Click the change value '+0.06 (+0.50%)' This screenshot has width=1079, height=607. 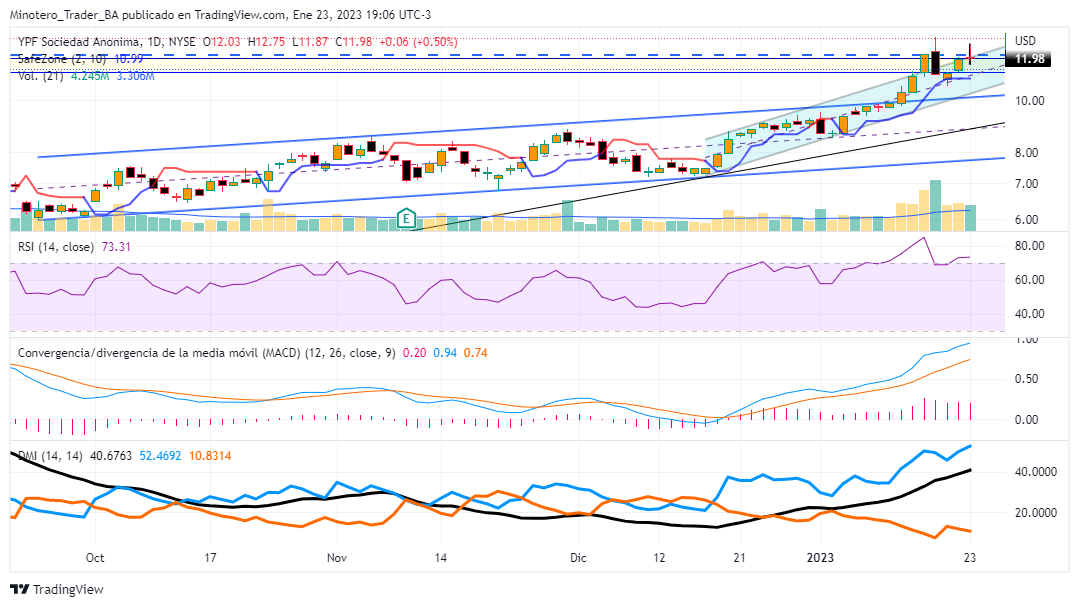click(418, 42)
